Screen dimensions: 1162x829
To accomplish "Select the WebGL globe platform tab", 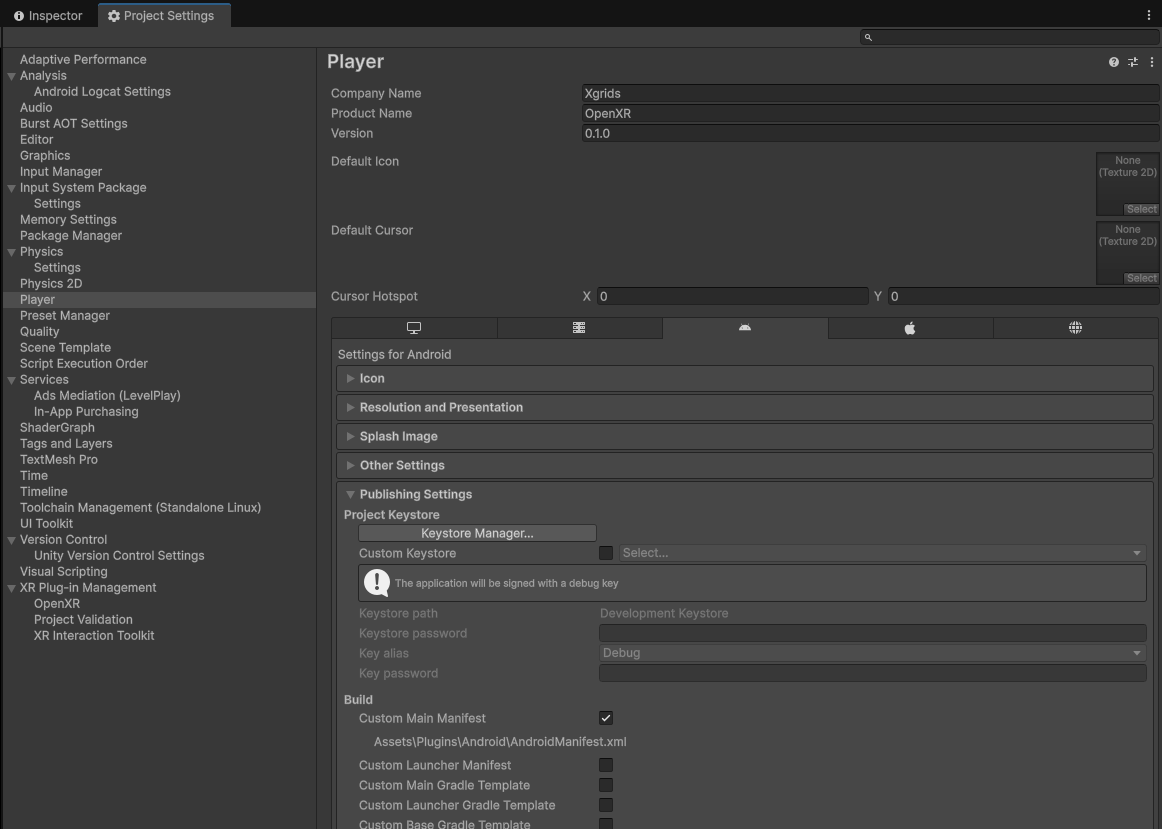I will pyautogui.click(x=1075, y=327).
